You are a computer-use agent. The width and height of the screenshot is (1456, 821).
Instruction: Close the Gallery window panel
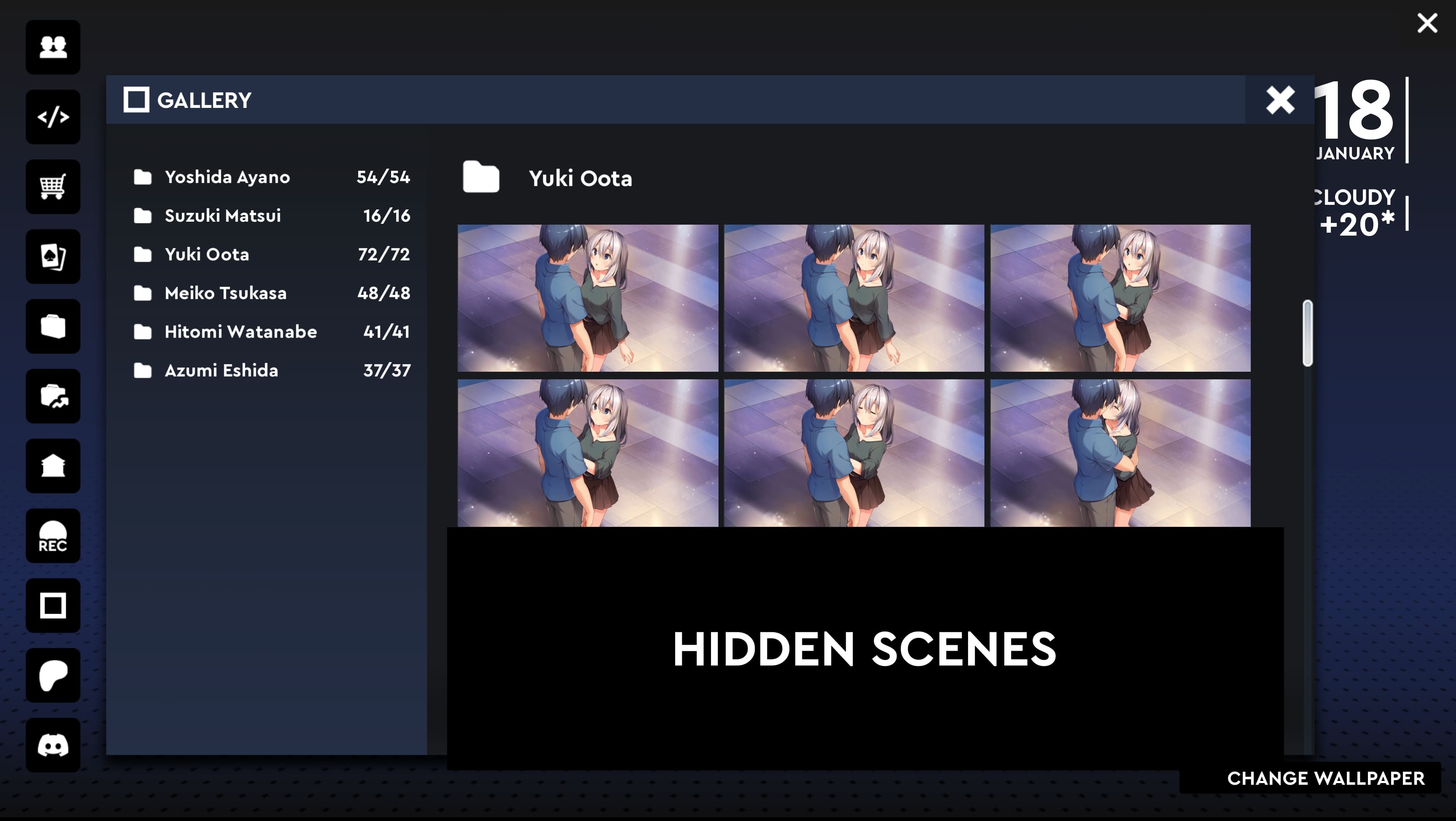pyautogui.click(x=1280, y=100)
